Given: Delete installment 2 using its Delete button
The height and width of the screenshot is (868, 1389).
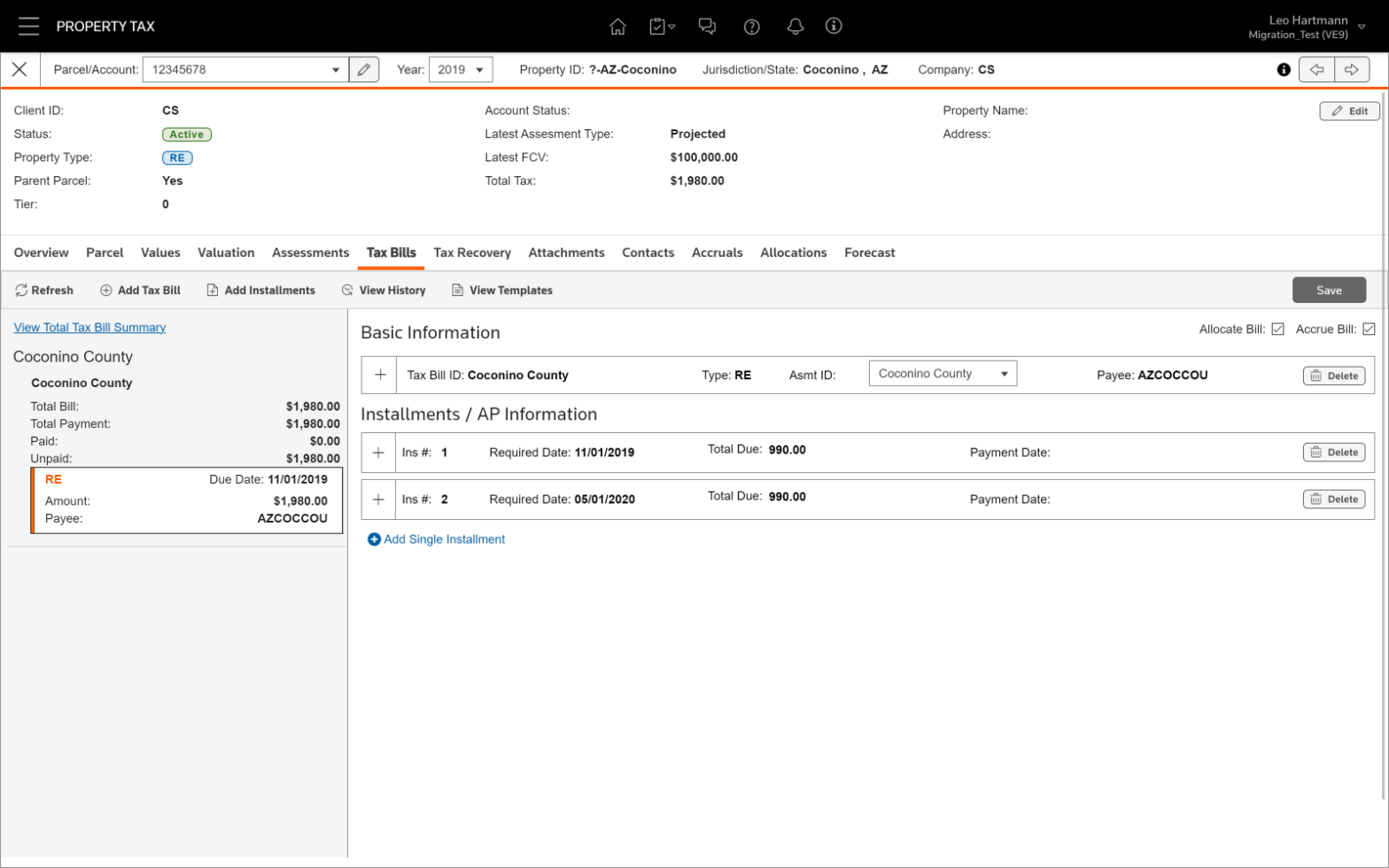Looking at the screenshot, I should [x=1333, y=500].
